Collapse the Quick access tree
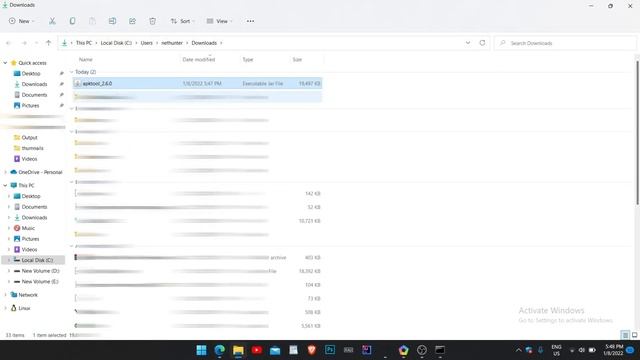Image resolution: width=640 pixels, height=360 pixels. click(5, 63)
